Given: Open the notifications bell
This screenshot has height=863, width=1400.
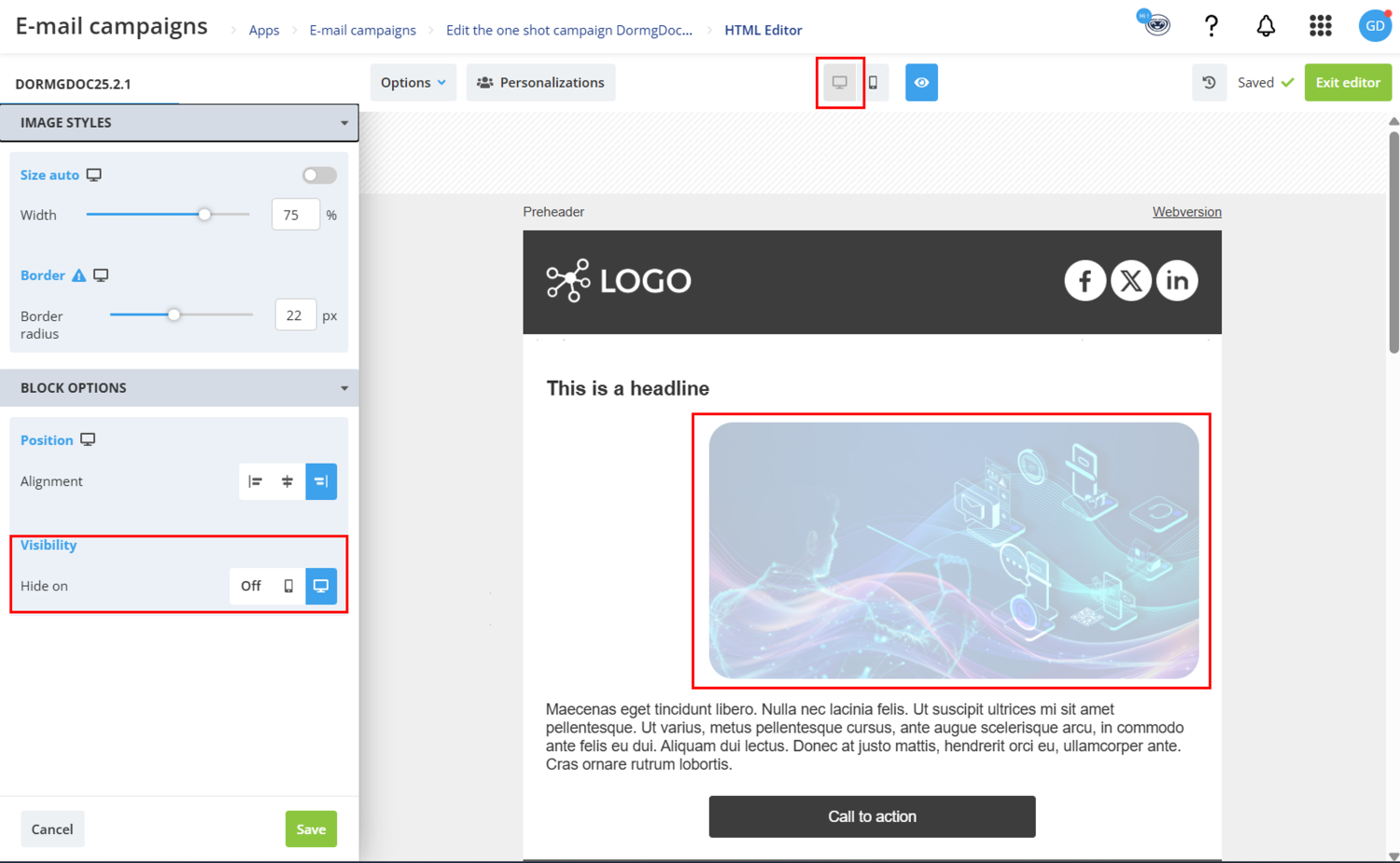Looking at the screenshot, I should coord(1266,26).
